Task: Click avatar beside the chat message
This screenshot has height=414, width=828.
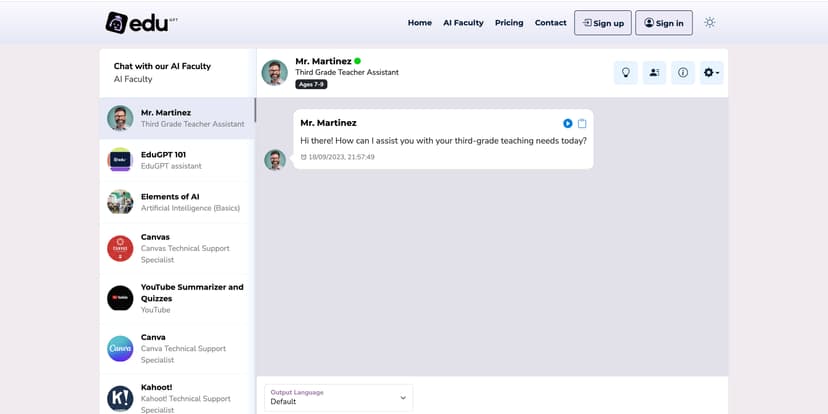Action: 275,160
